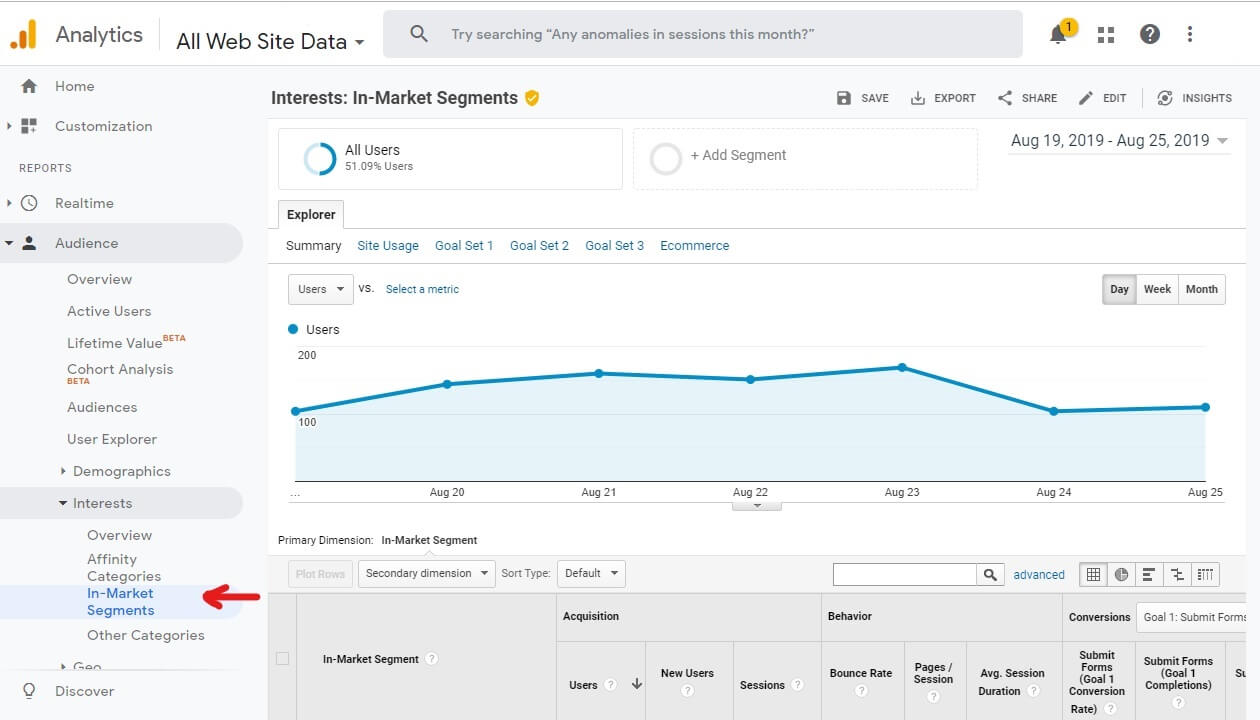Screen dimensions: 1260x720
Task: Click the table search magnifier icon
Action: pyautogui.click(x=989, y=574)
